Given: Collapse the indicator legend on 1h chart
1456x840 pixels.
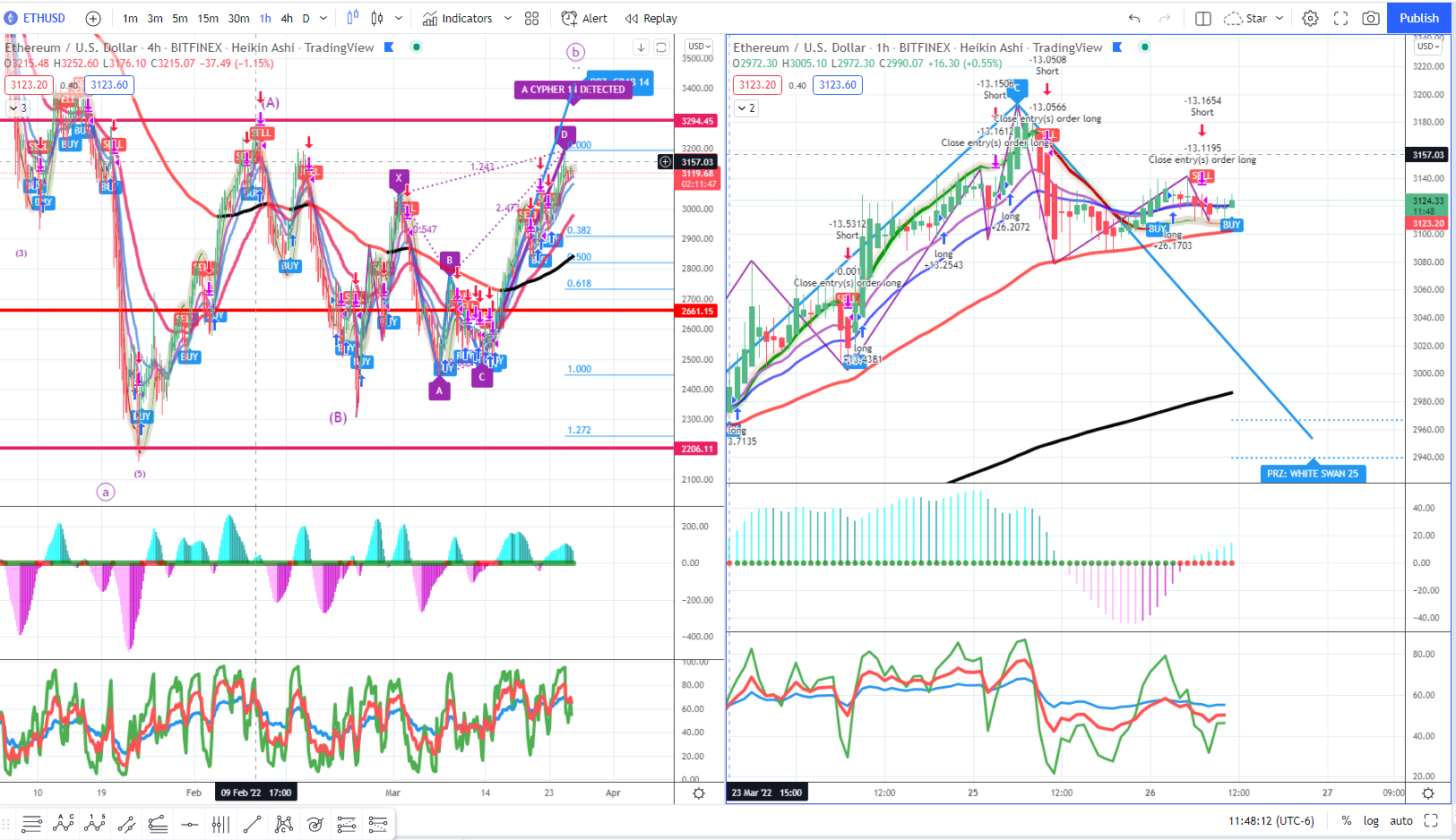Looking at the screenshot, I should (746, 107).
